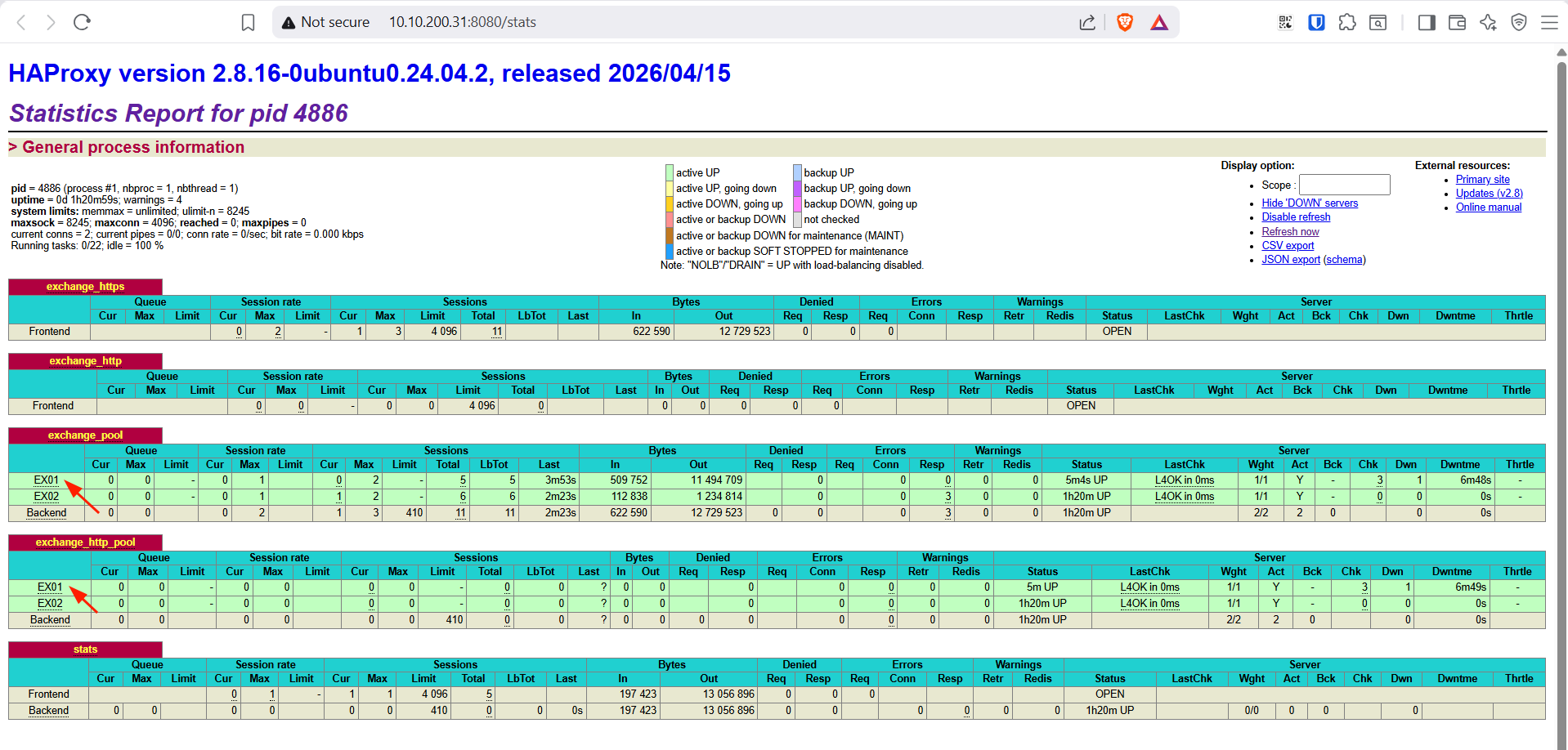Image resolution: width=1568 pixels, height=750 pixels.
Task: Open the Primary site link
Action: coord(1483,180)
